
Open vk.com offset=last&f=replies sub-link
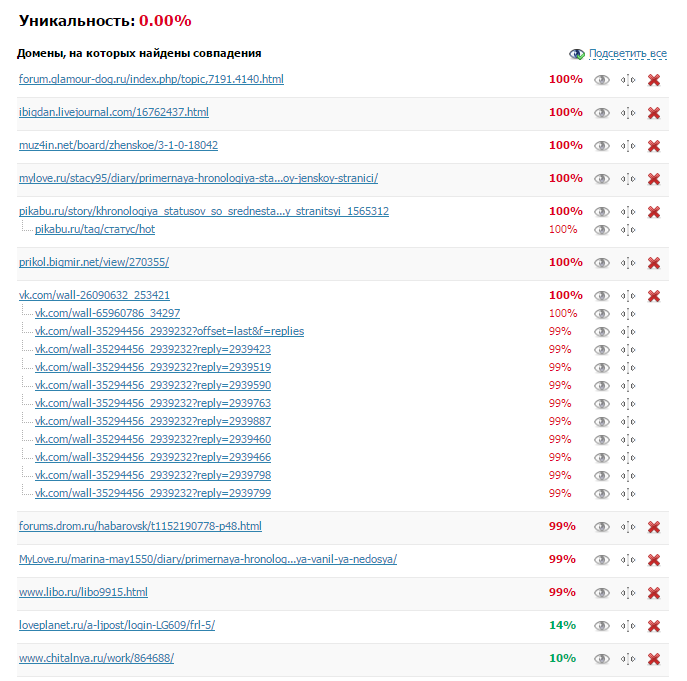pos(170,331)
